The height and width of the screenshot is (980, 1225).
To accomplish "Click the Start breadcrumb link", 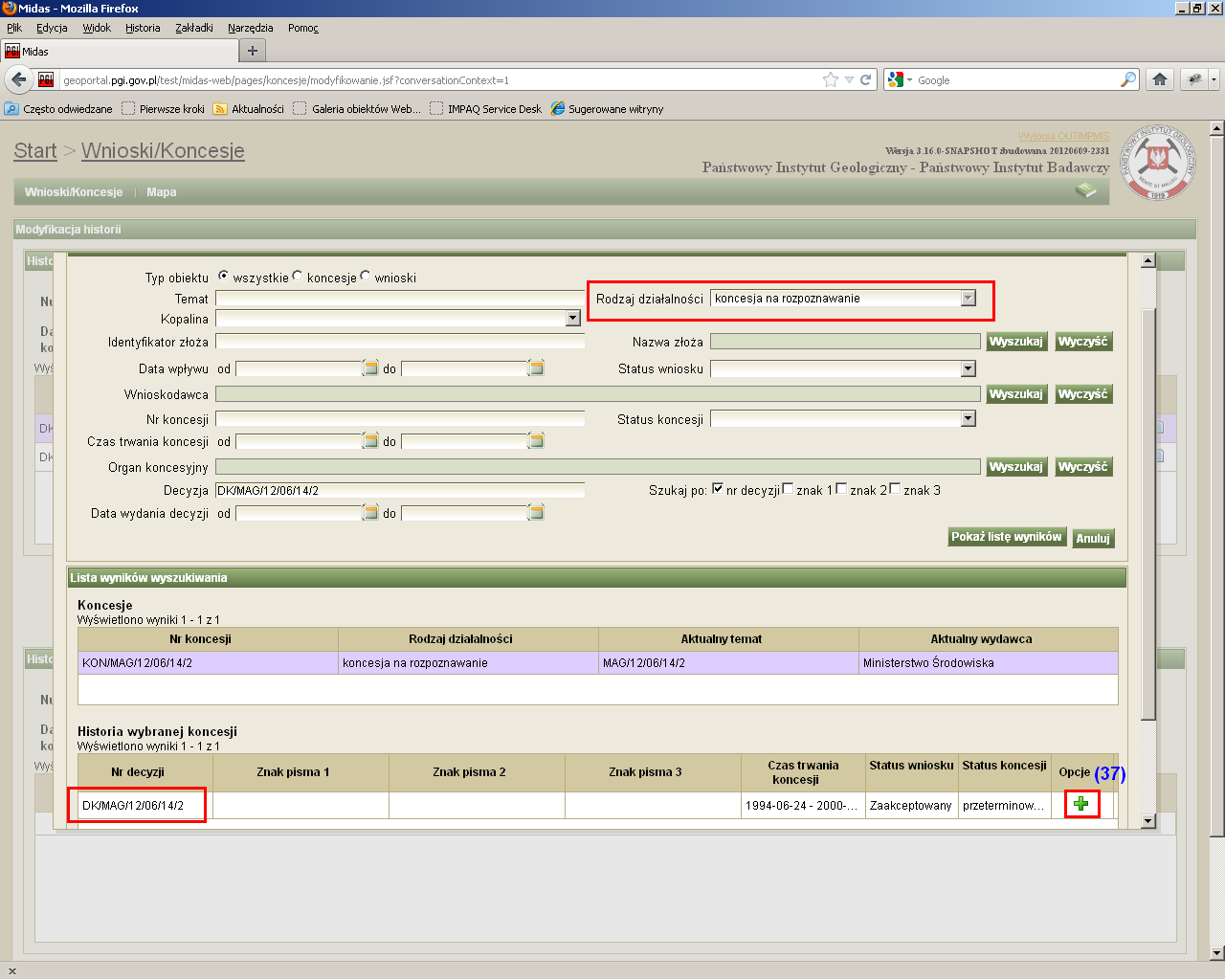I will tap(35, 151).
